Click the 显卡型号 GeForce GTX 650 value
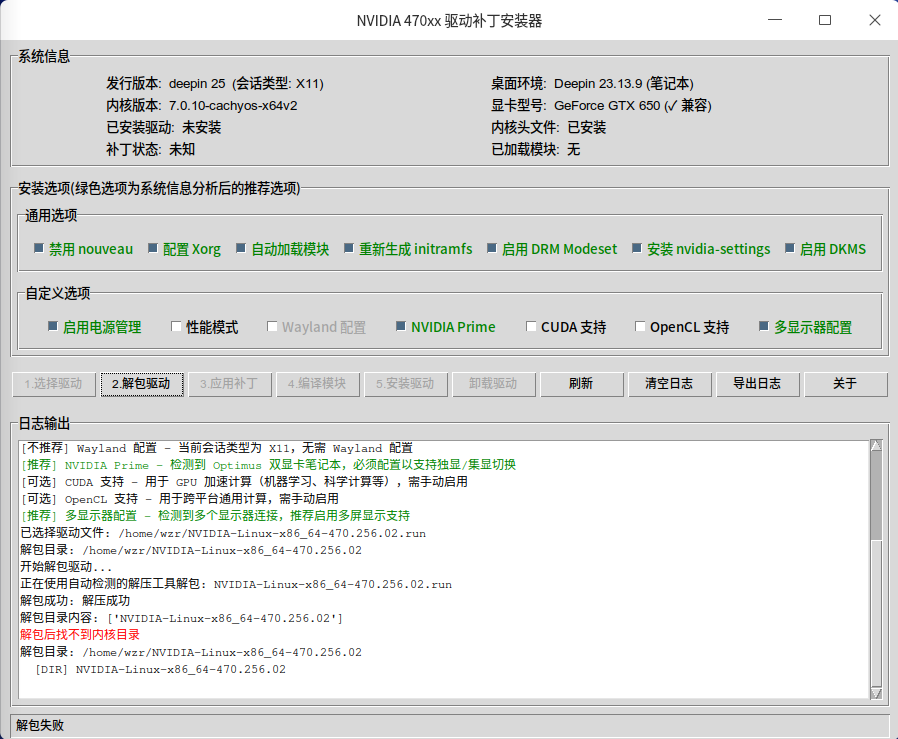The height and width of the screenshot is (739, 898). click(x=633, y=105)
